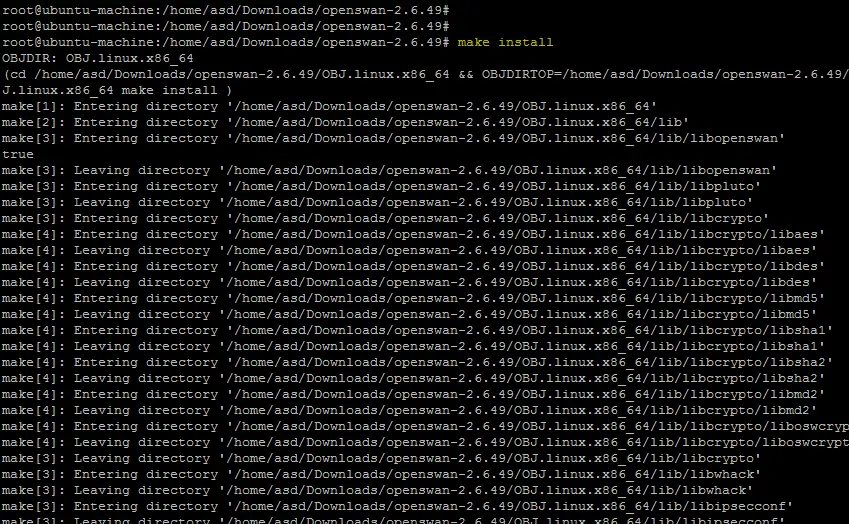Click the Entering directory libmd2 line
The image size is (849, 524).
tap(413, 394)
